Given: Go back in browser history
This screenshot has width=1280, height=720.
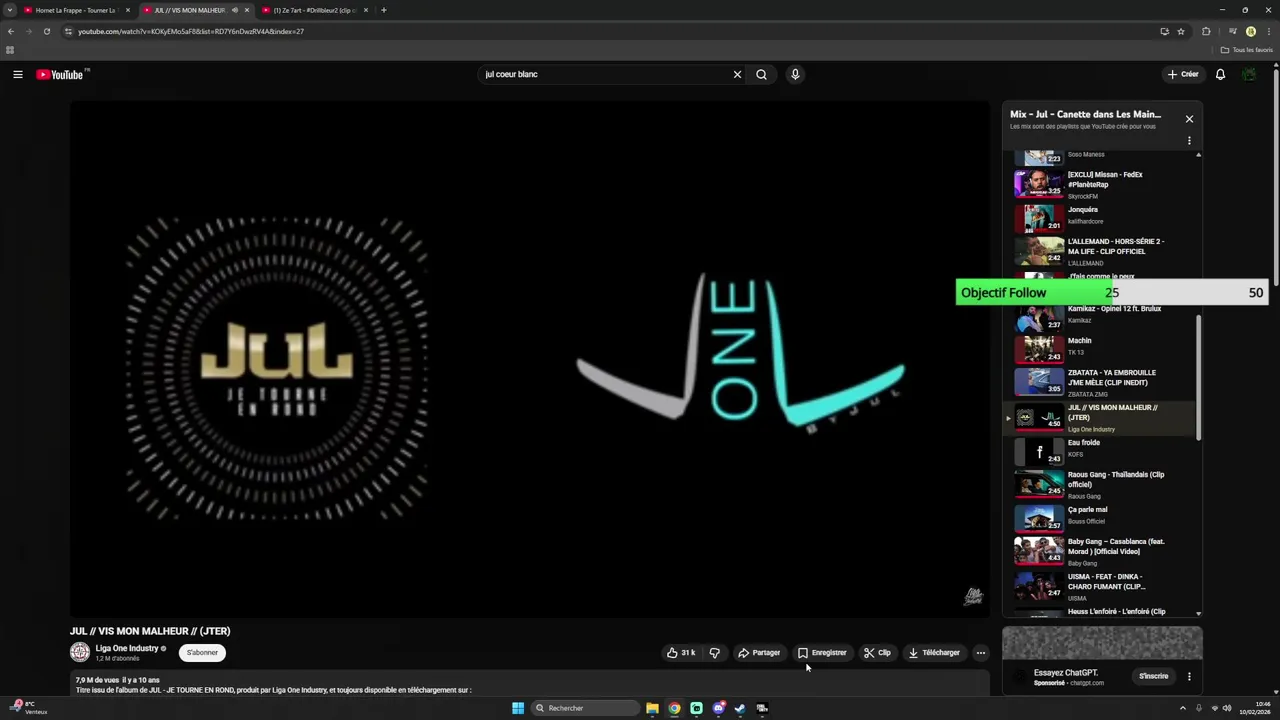Looking at the screenshot, I should 10,31.
